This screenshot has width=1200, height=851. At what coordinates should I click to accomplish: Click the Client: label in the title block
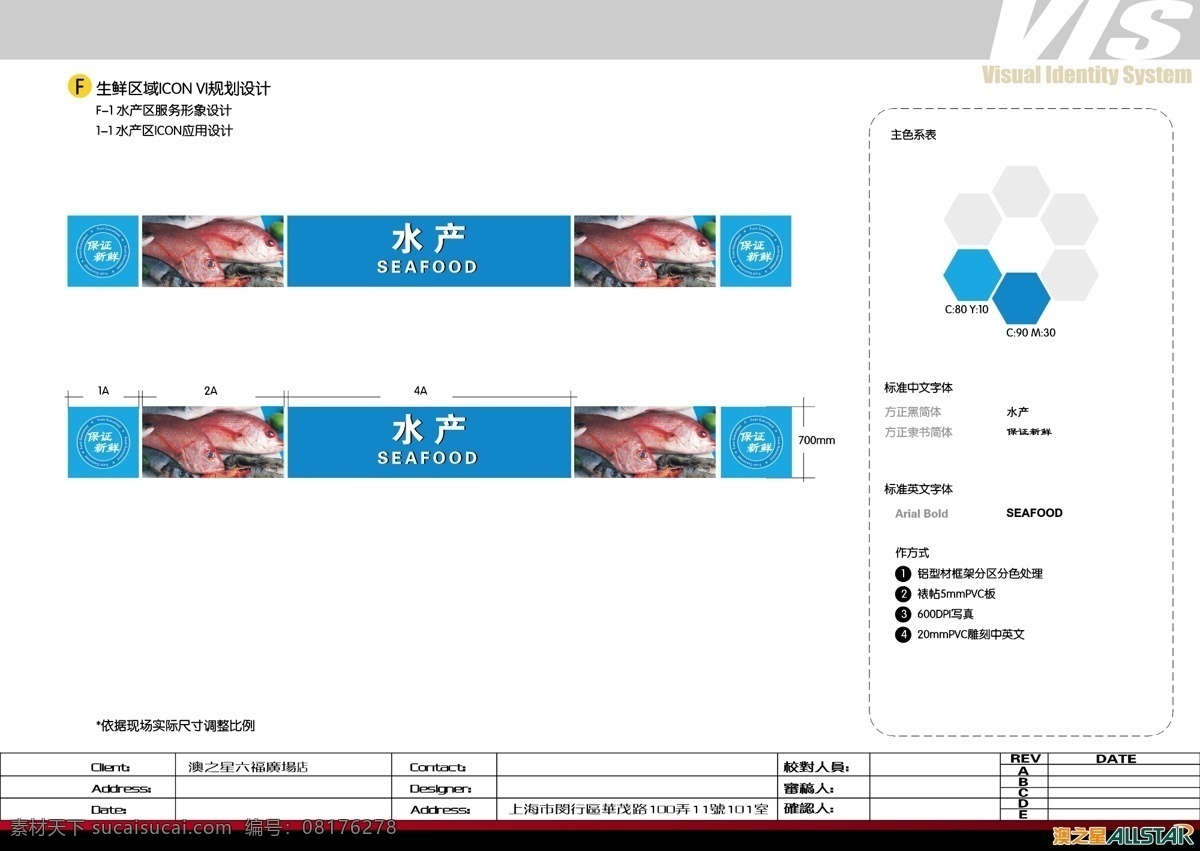110,767
